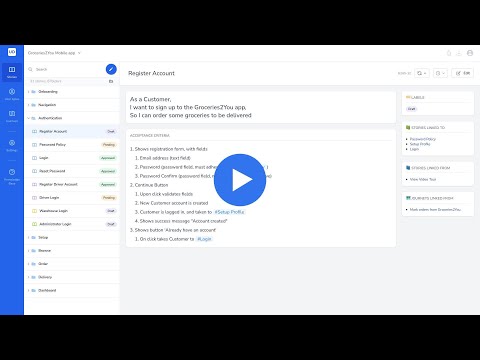This screenshot has width=480, height=360.
Task: Open the #Login link in acceptance criteria
Action: pos(204,239)
